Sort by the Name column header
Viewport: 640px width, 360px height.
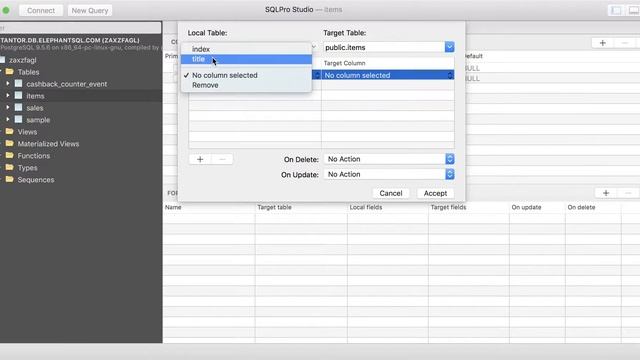[x=173, y=207]
